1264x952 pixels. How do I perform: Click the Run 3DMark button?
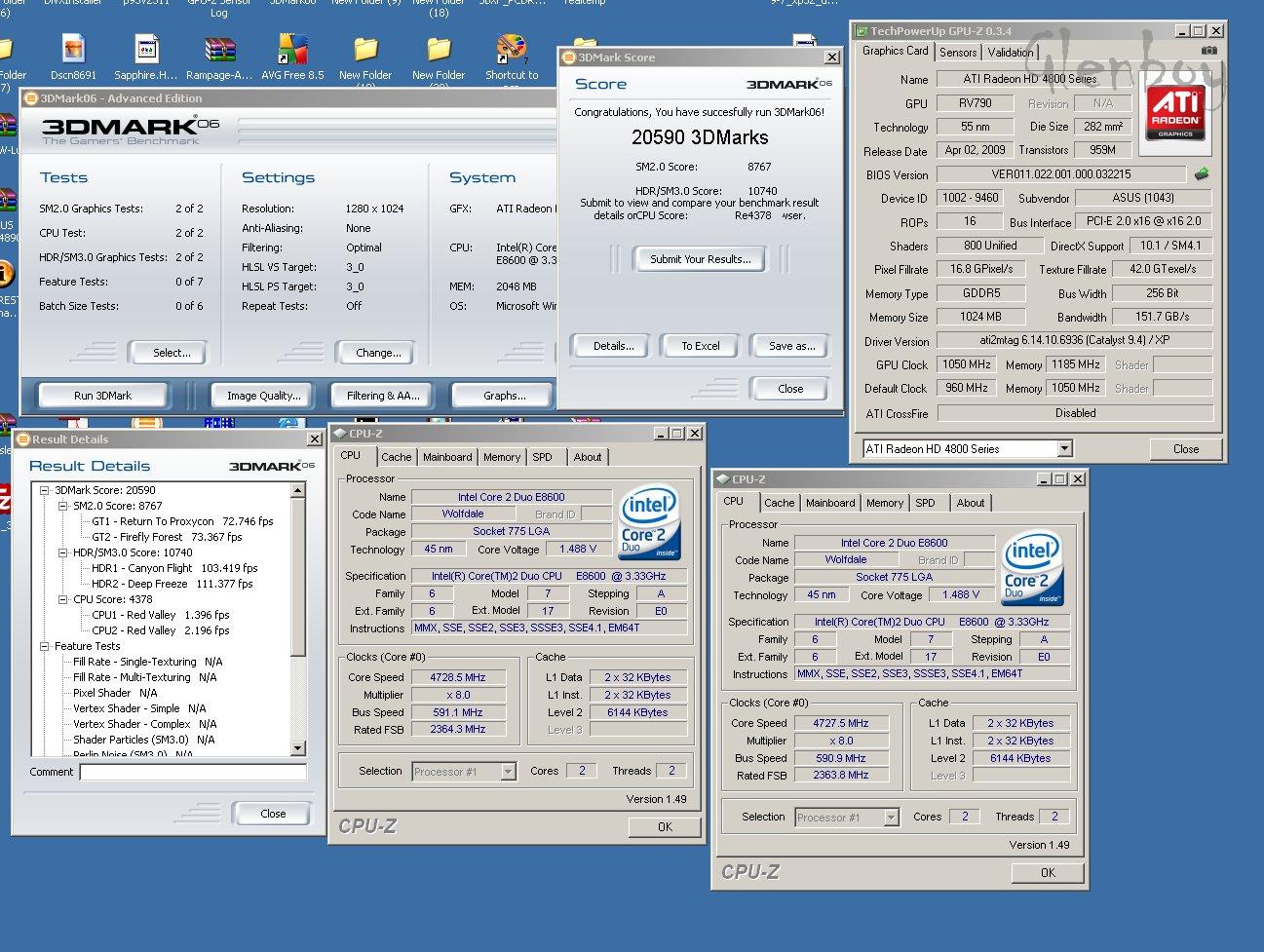102,396
